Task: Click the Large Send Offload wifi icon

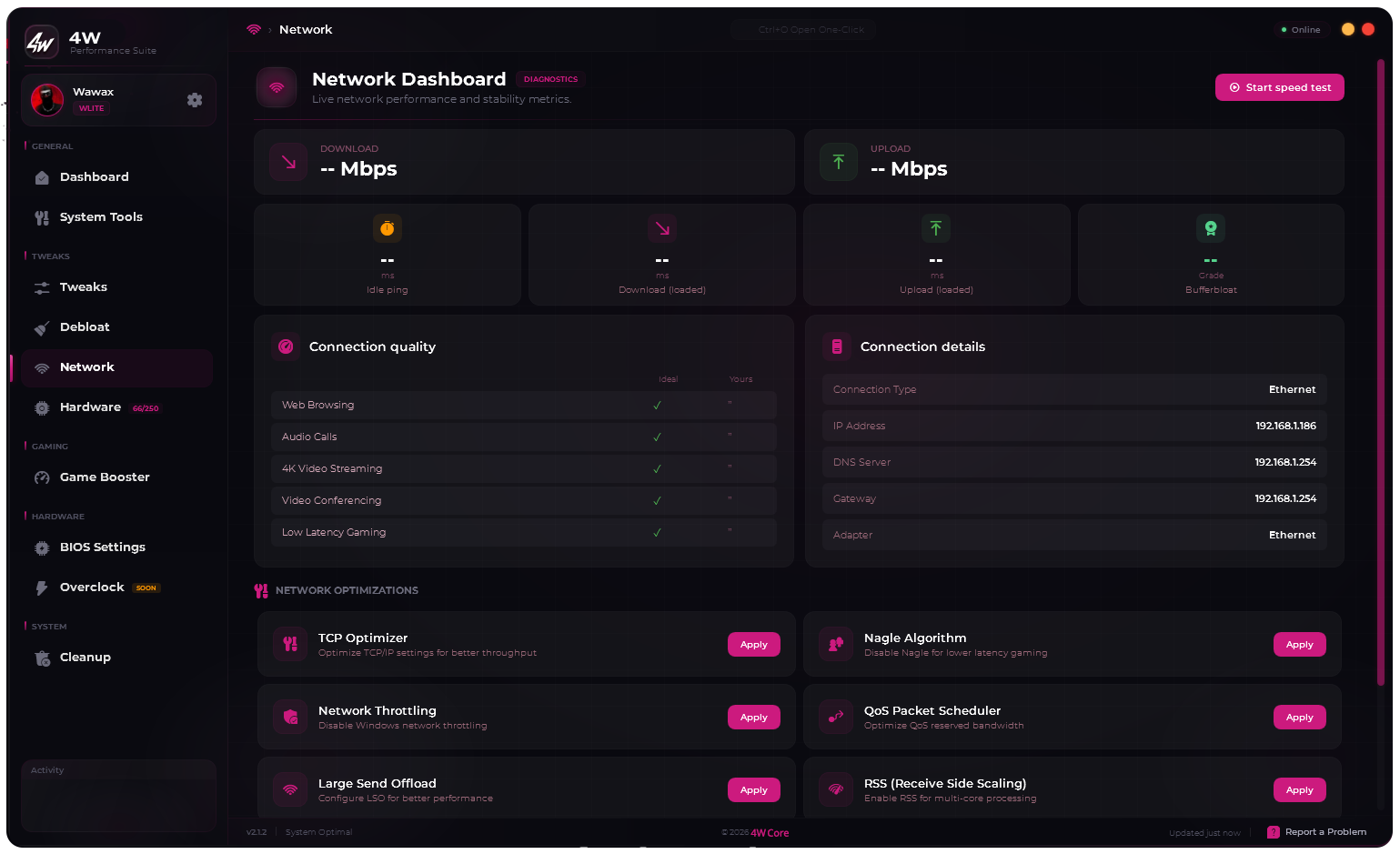Action: (x=290, y=789)
